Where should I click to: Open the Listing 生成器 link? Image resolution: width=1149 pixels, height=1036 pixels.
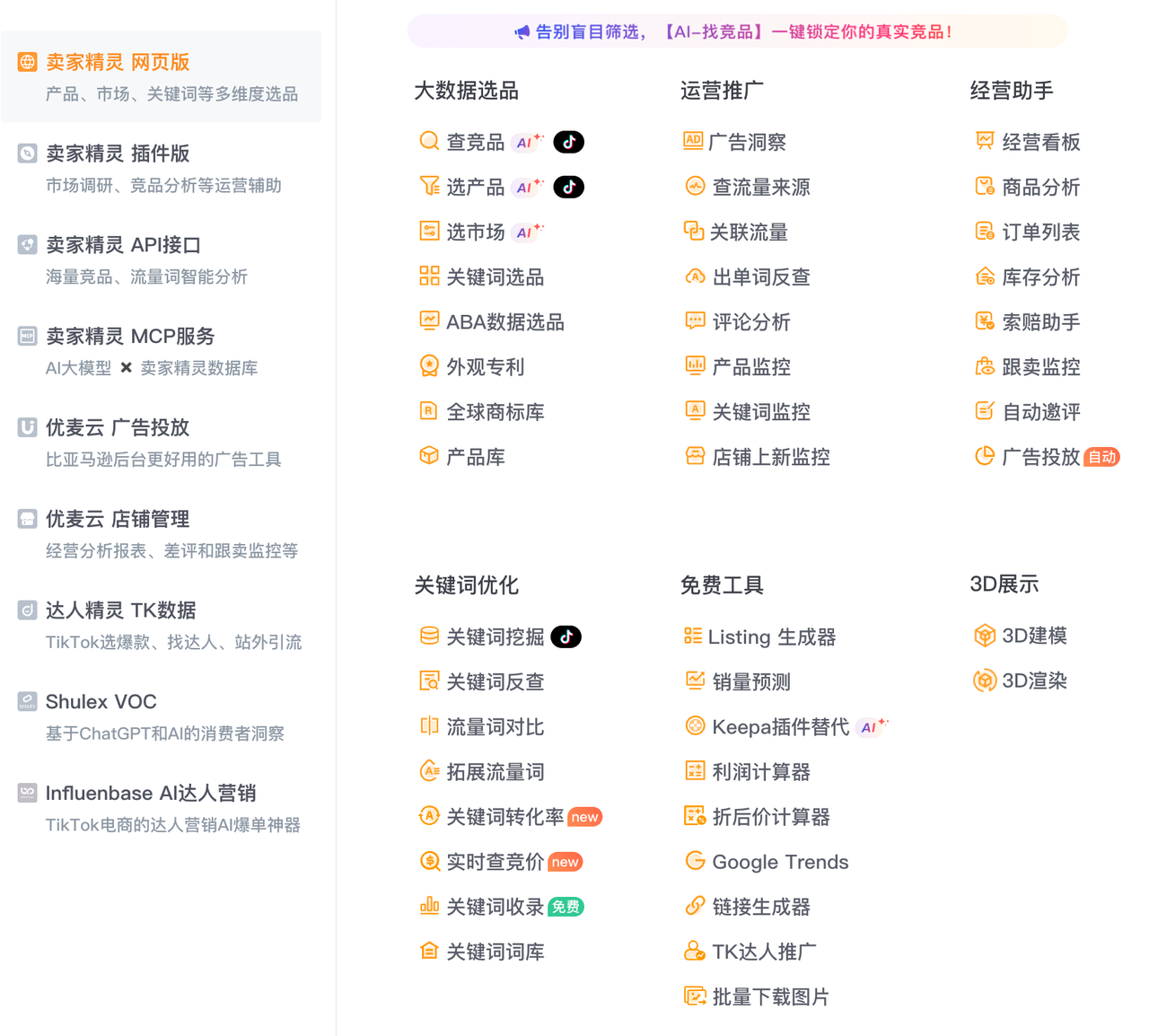point(771,637)
